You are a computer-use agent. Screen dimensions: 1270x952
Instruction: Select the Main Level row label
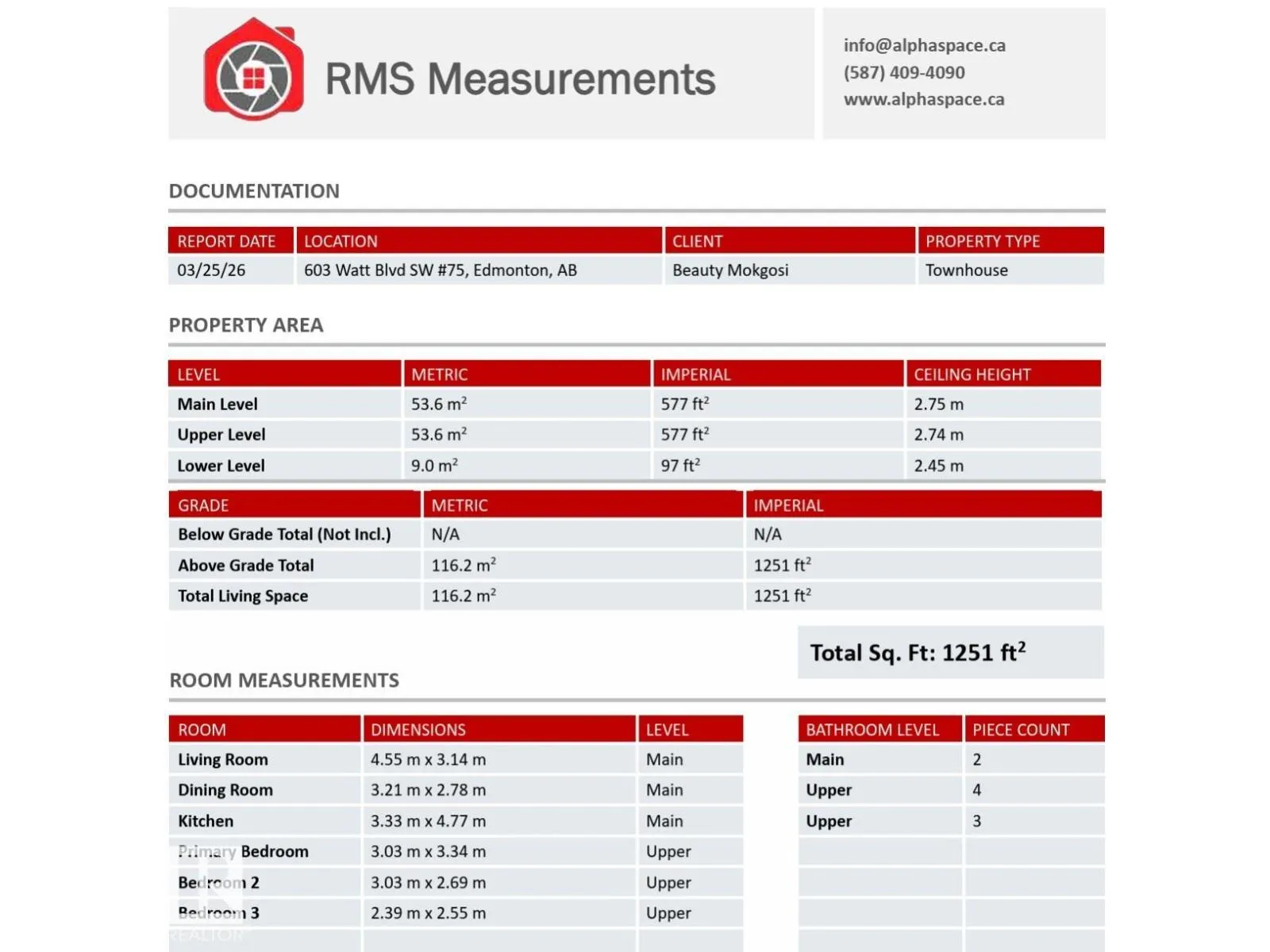tap(217, 405)
